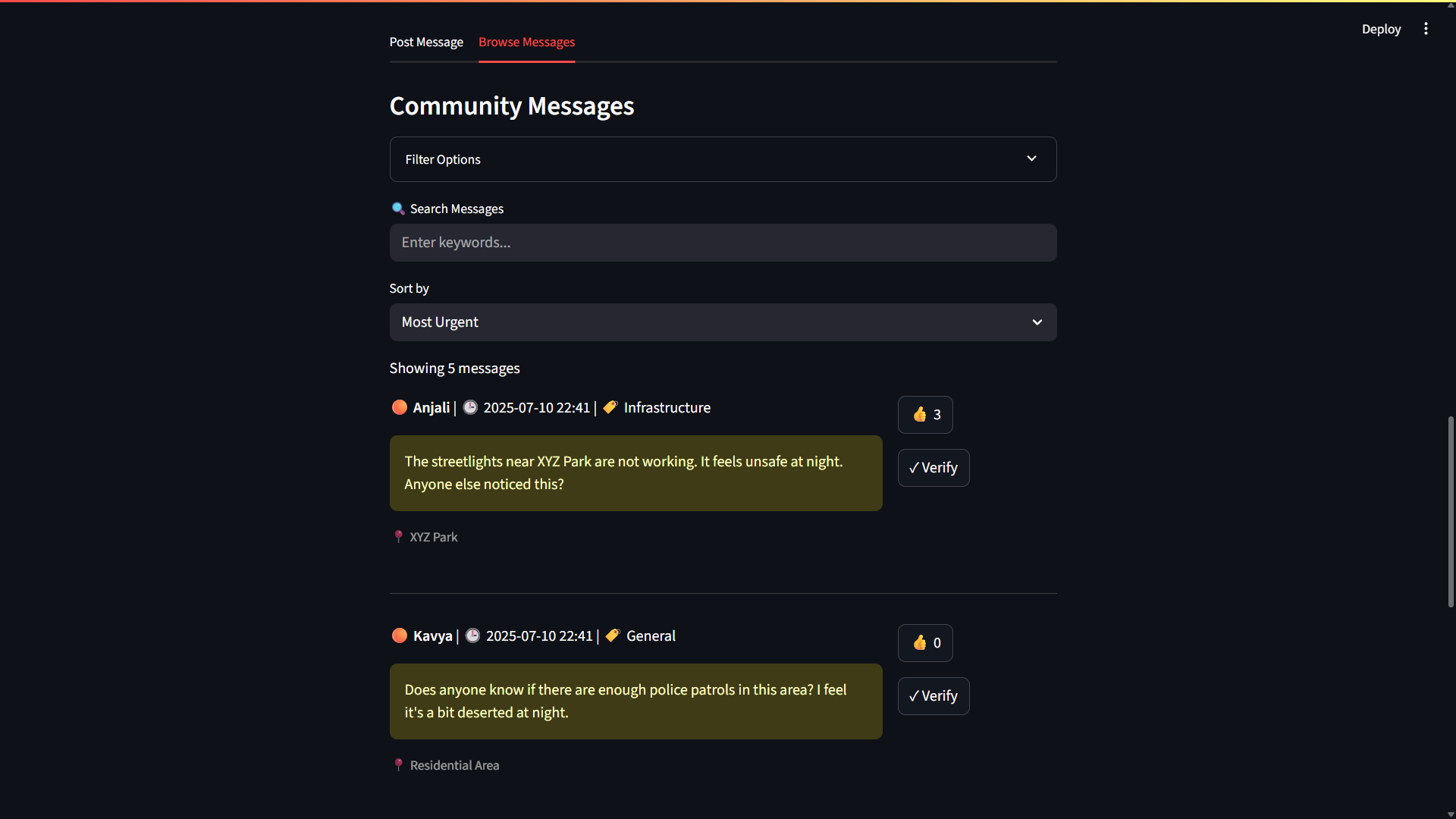
Task: Upvote Kavya's police patrols message
Action: pyautogui.click(x=925, y=643)
